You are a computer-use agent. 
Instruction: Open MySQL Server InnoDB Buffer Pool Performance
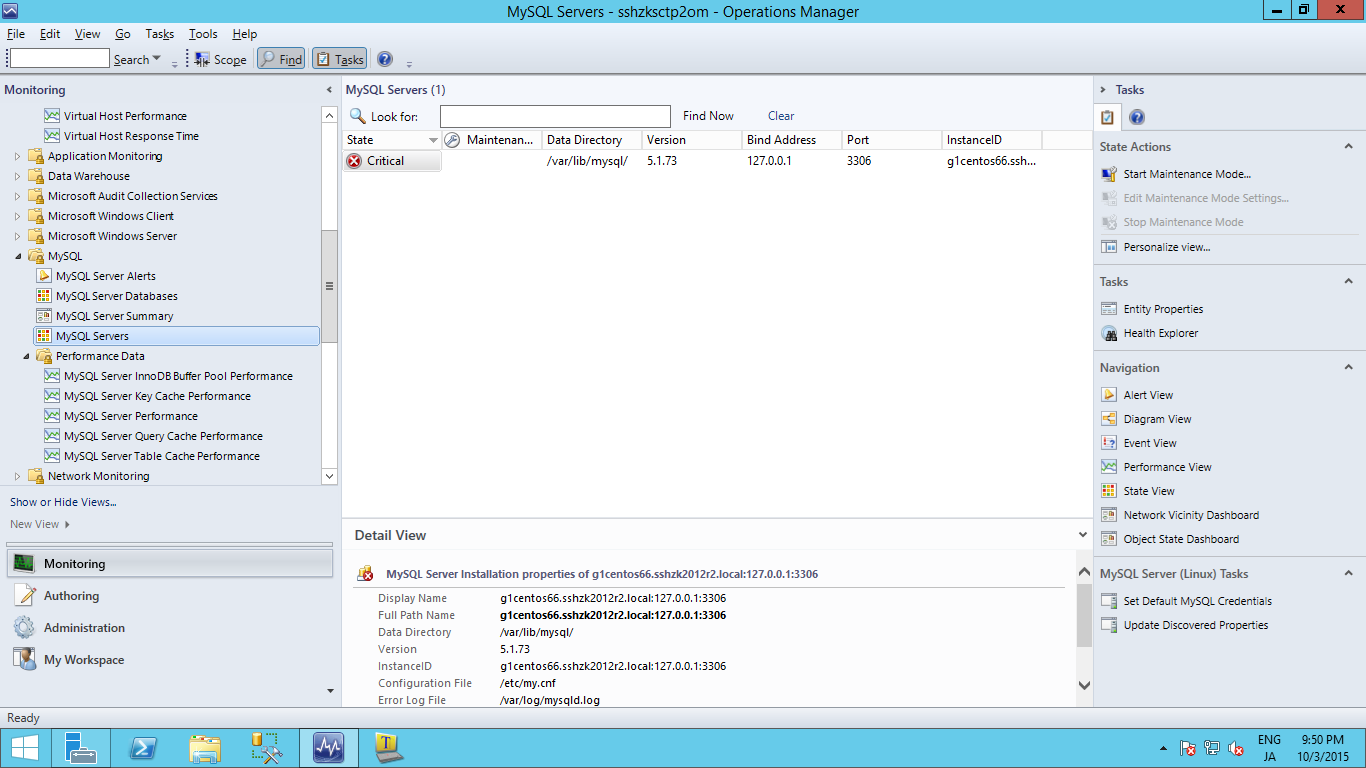178,376
